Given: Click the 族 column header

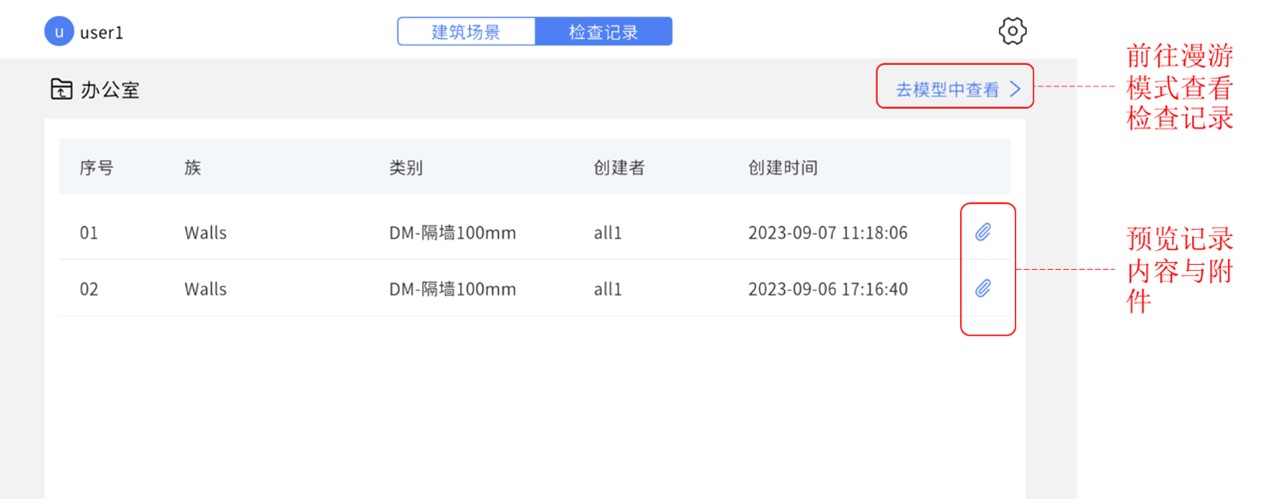Looking at the screenshot, I should 193,167.
